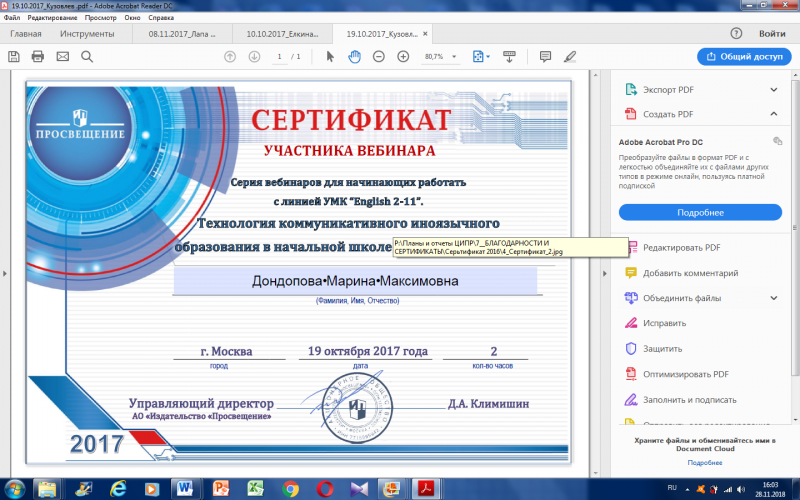This screenshot has height=500, width=800.
Task: Click the name field Дондопова Марина Максимовна
Action: [355, 281]
